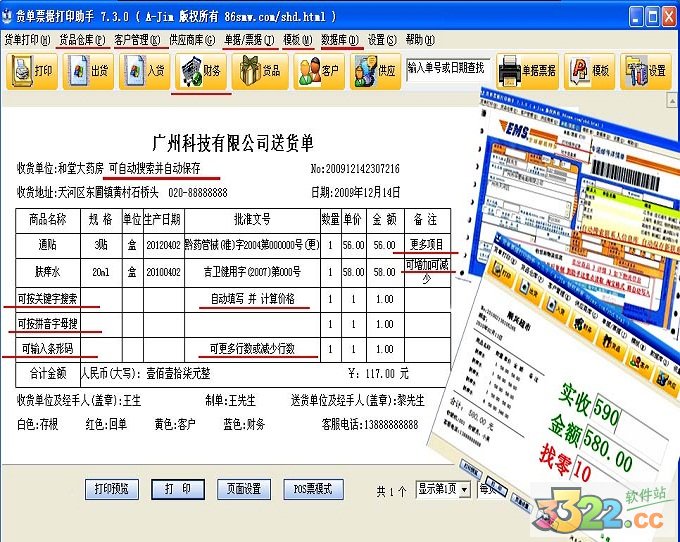Click the 58.00 amount cell
Screen dimensions: 680x542
click(385, 272)
